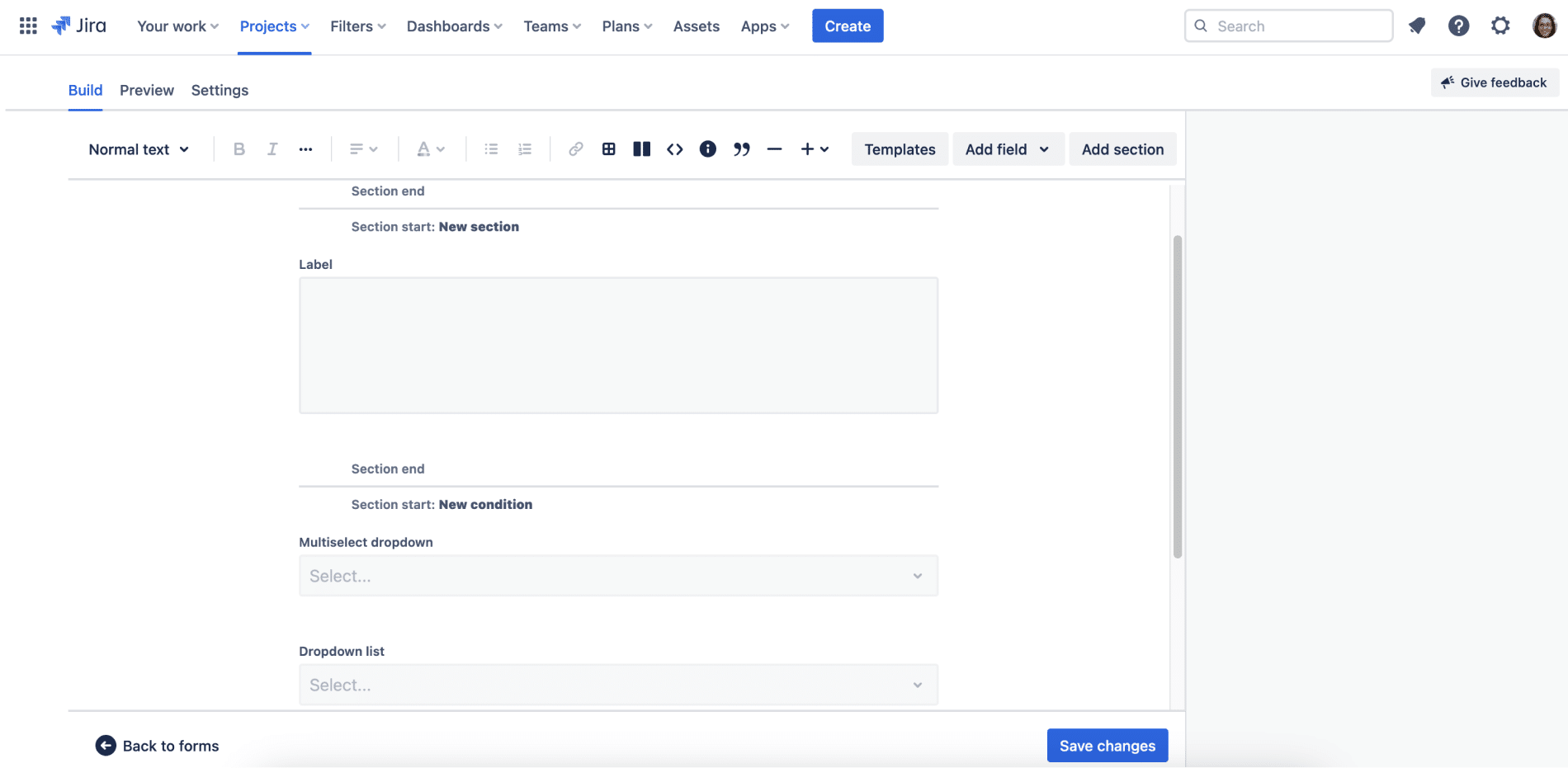Open the Add field dropdown
Screen dimensions: 1568x768
click(x=1008, y=149)
